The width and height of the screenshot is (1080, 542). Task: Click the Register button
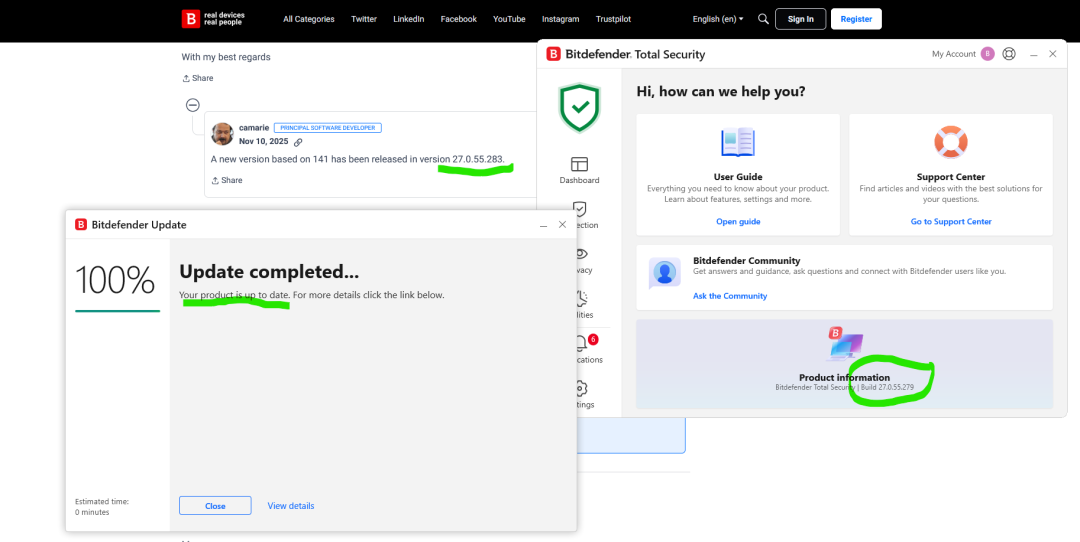856,19
